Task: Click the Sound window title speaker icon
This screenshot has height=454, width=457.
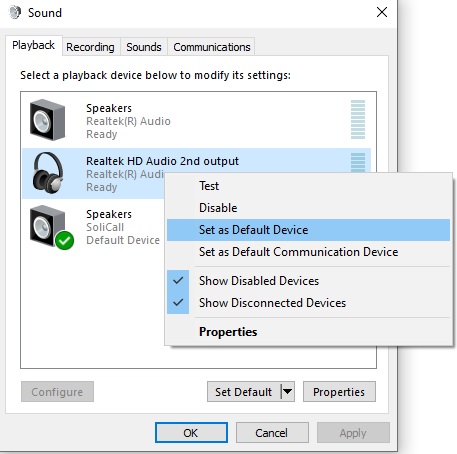Action: (15, 13)
